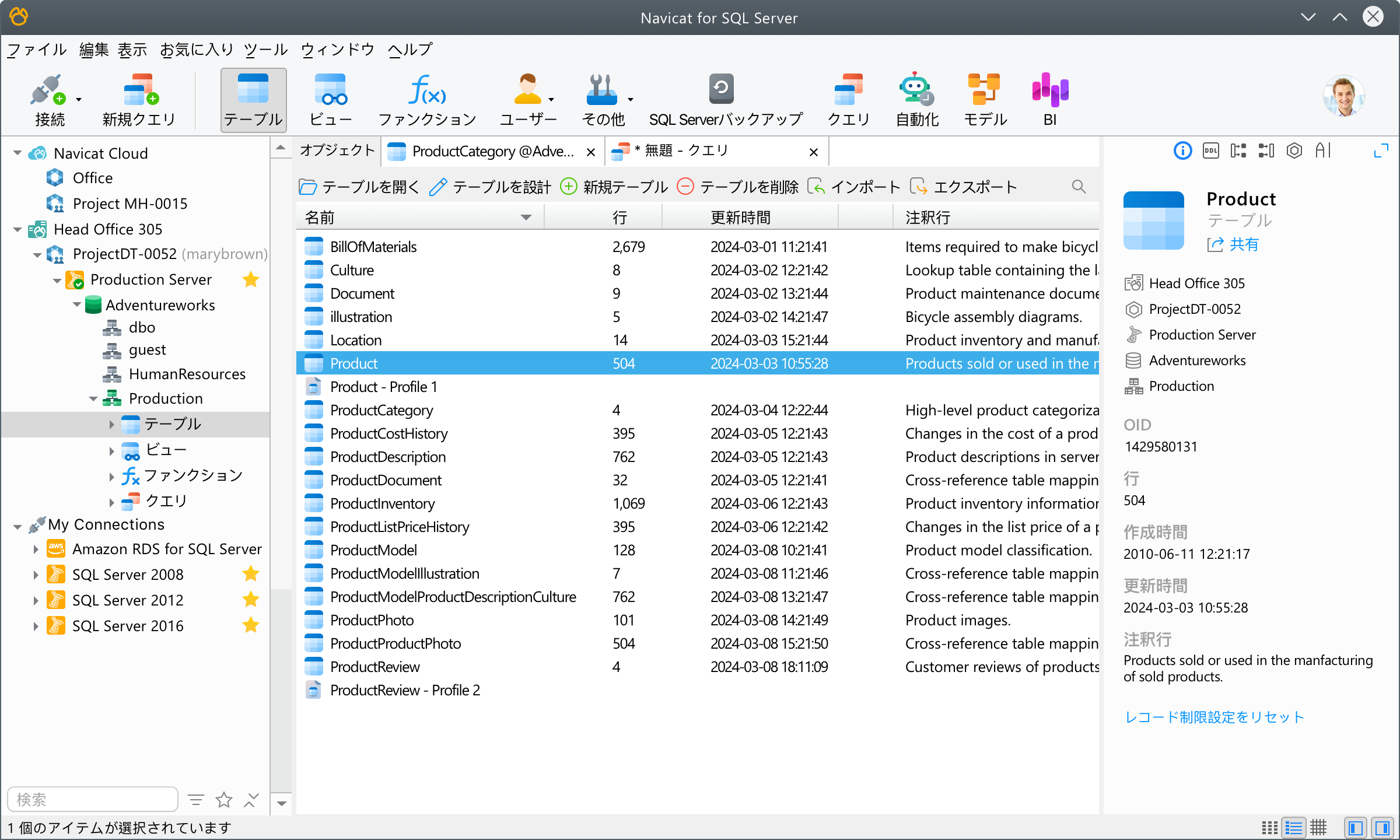This screenshot has width=1400, height=840.
Task: Toggle the SQL Server 2016 favorite star
Action: click(x=251, y=625)
